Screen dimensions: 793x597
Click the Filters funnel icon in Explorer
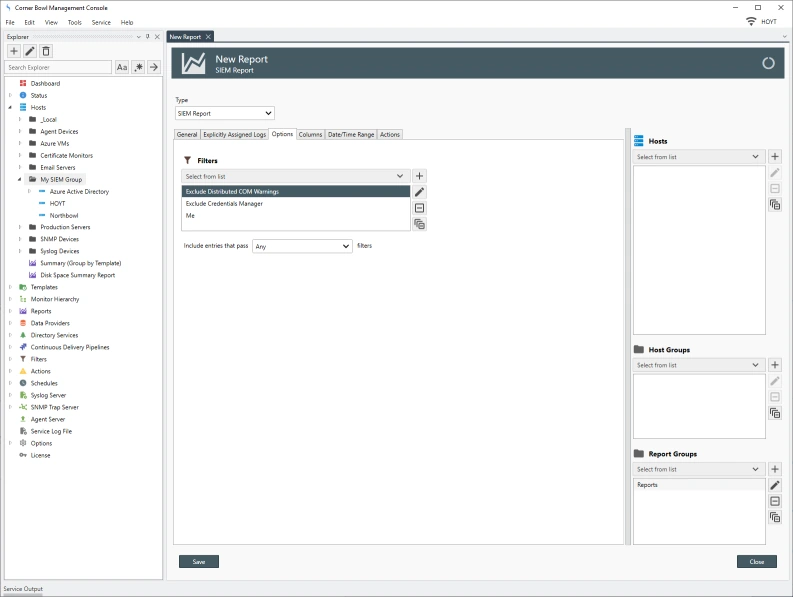(23, 359)
